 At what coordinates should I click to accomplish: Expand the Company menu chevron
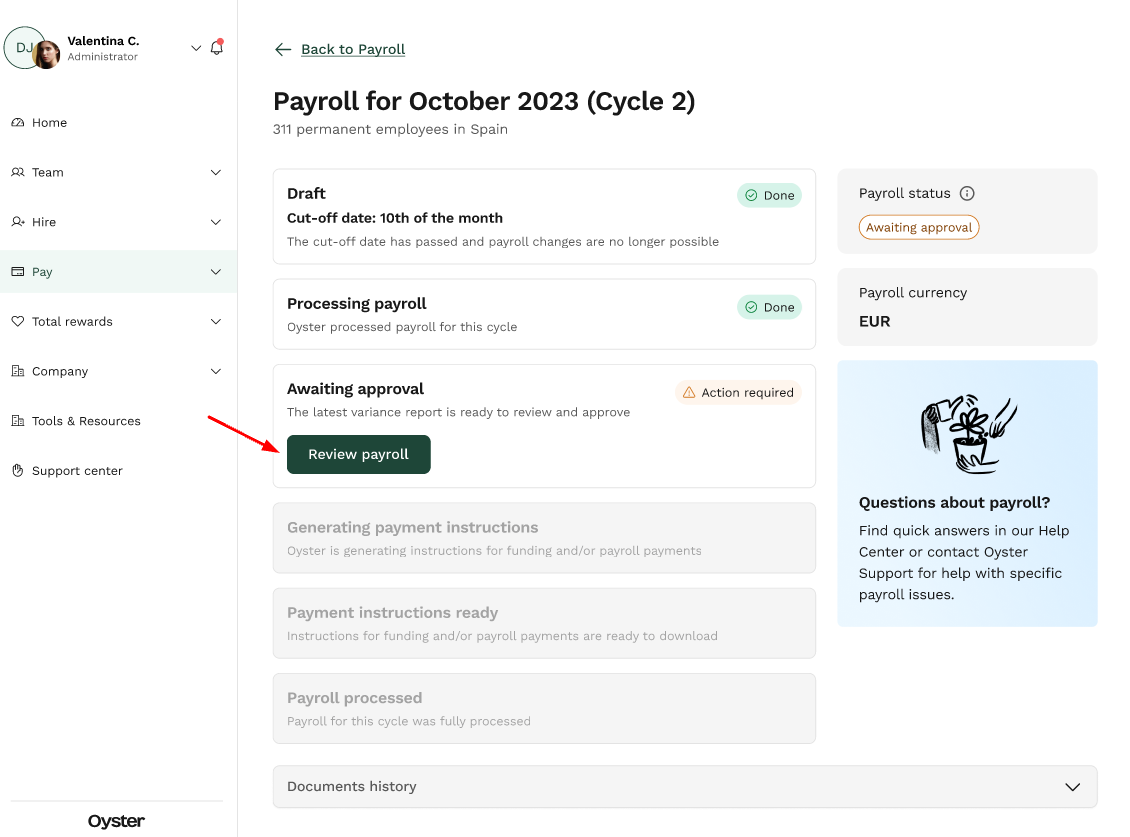point(215,371)
